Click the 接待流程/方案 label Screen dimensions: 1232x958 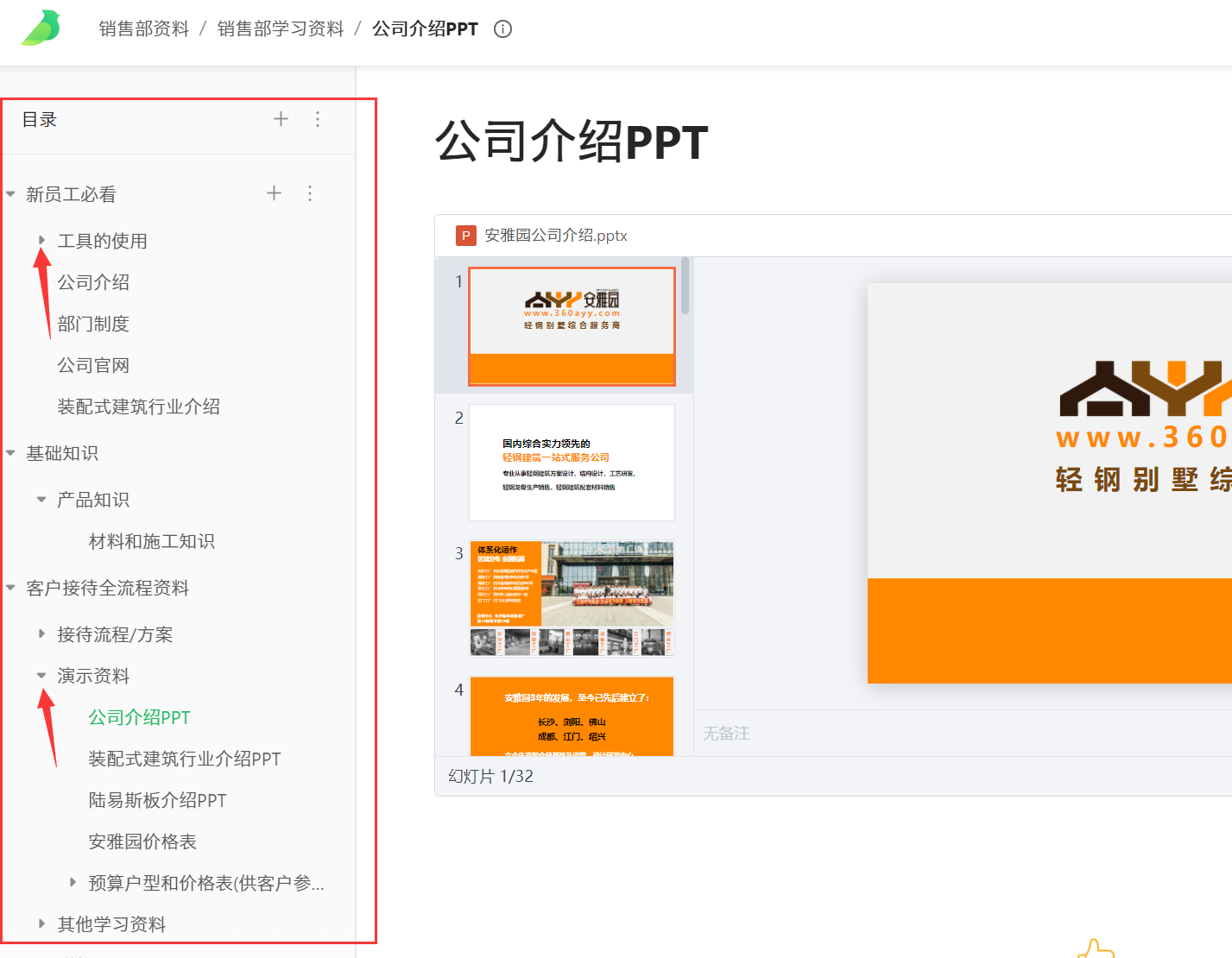tap(115, 634)
